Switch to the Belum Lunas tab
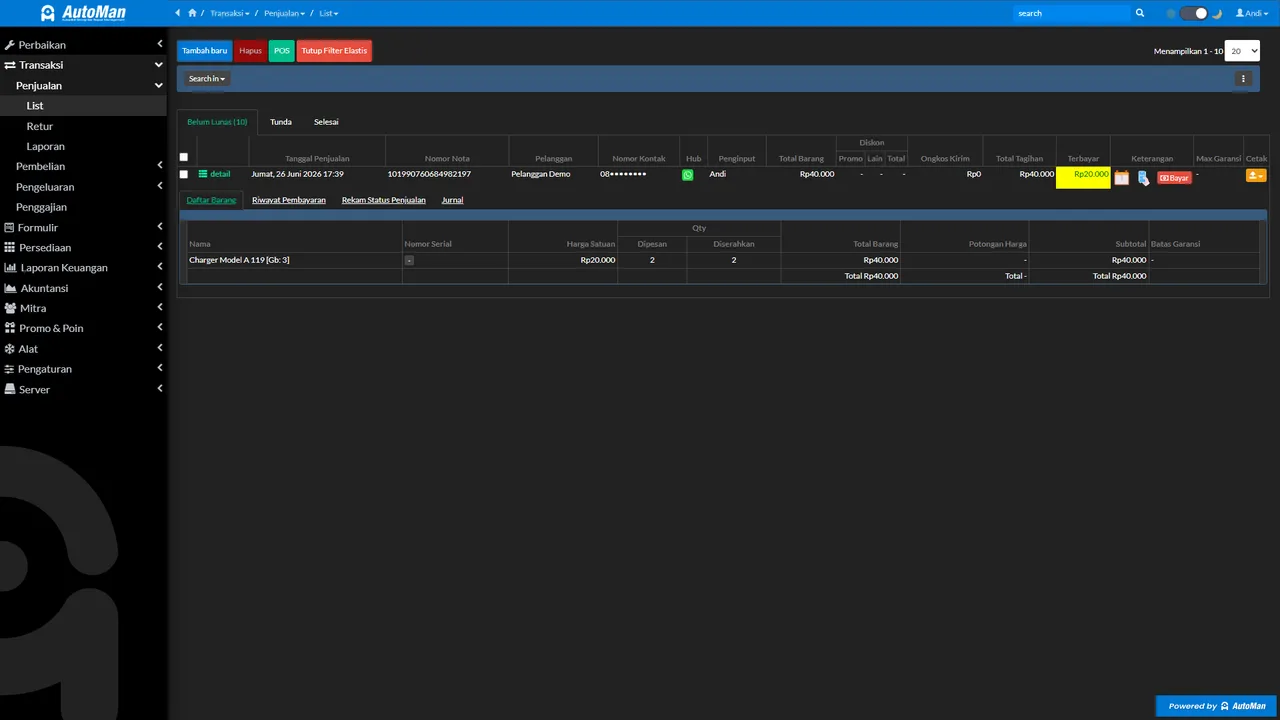 click(217, 122)
